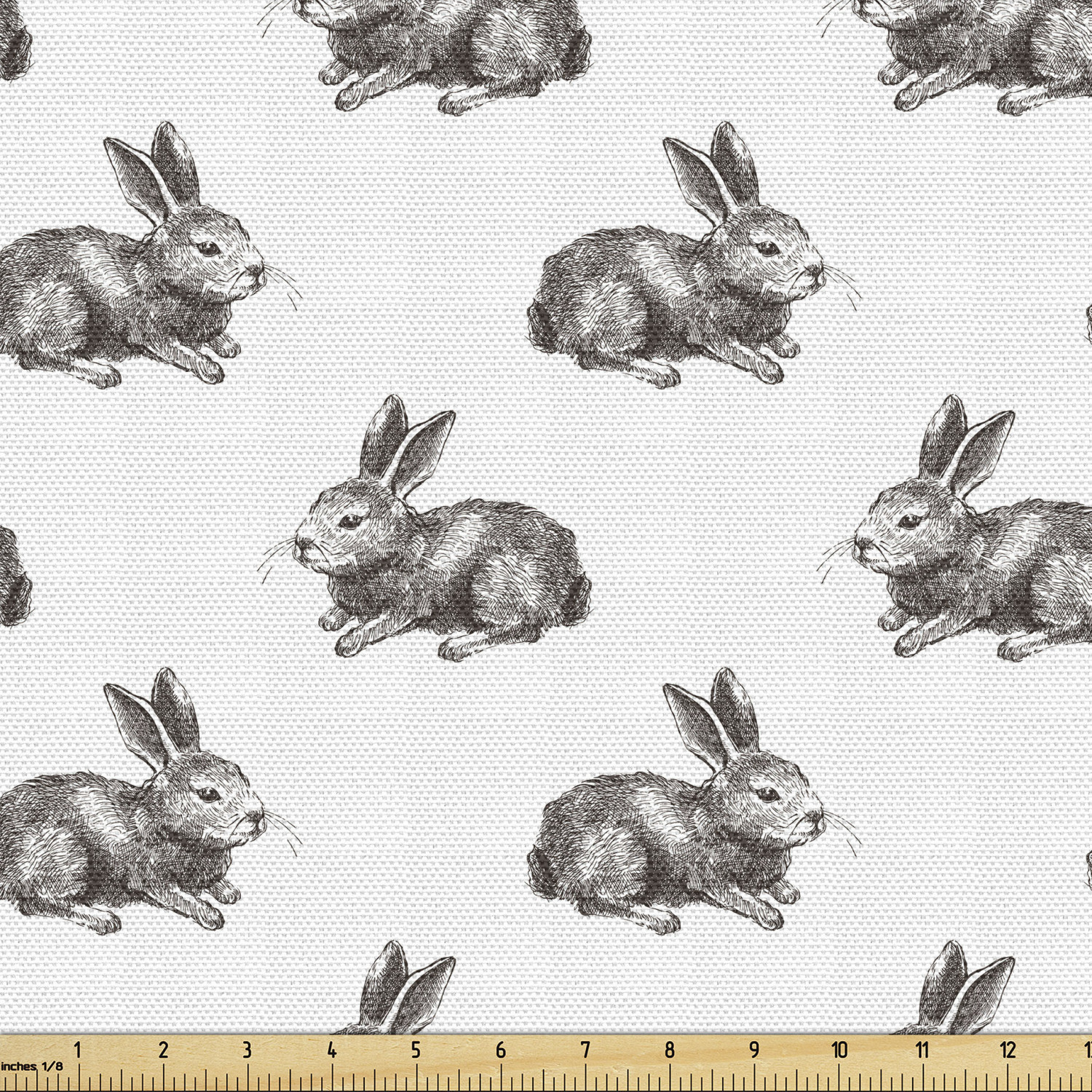Click the number 1 on the ruler
The height and width of the screenshot is (1092, 1092).
point(78,1050)
